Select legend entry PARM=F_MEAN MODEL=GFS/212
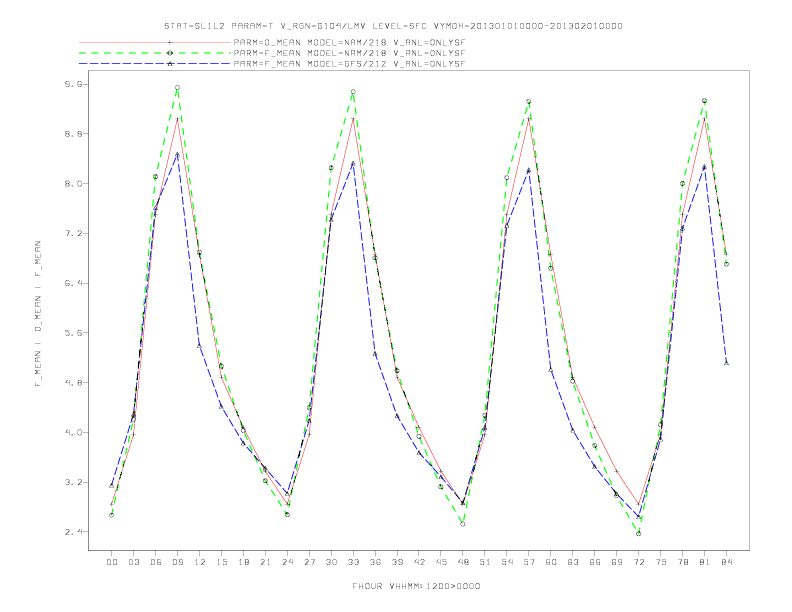 click(349, 64)
